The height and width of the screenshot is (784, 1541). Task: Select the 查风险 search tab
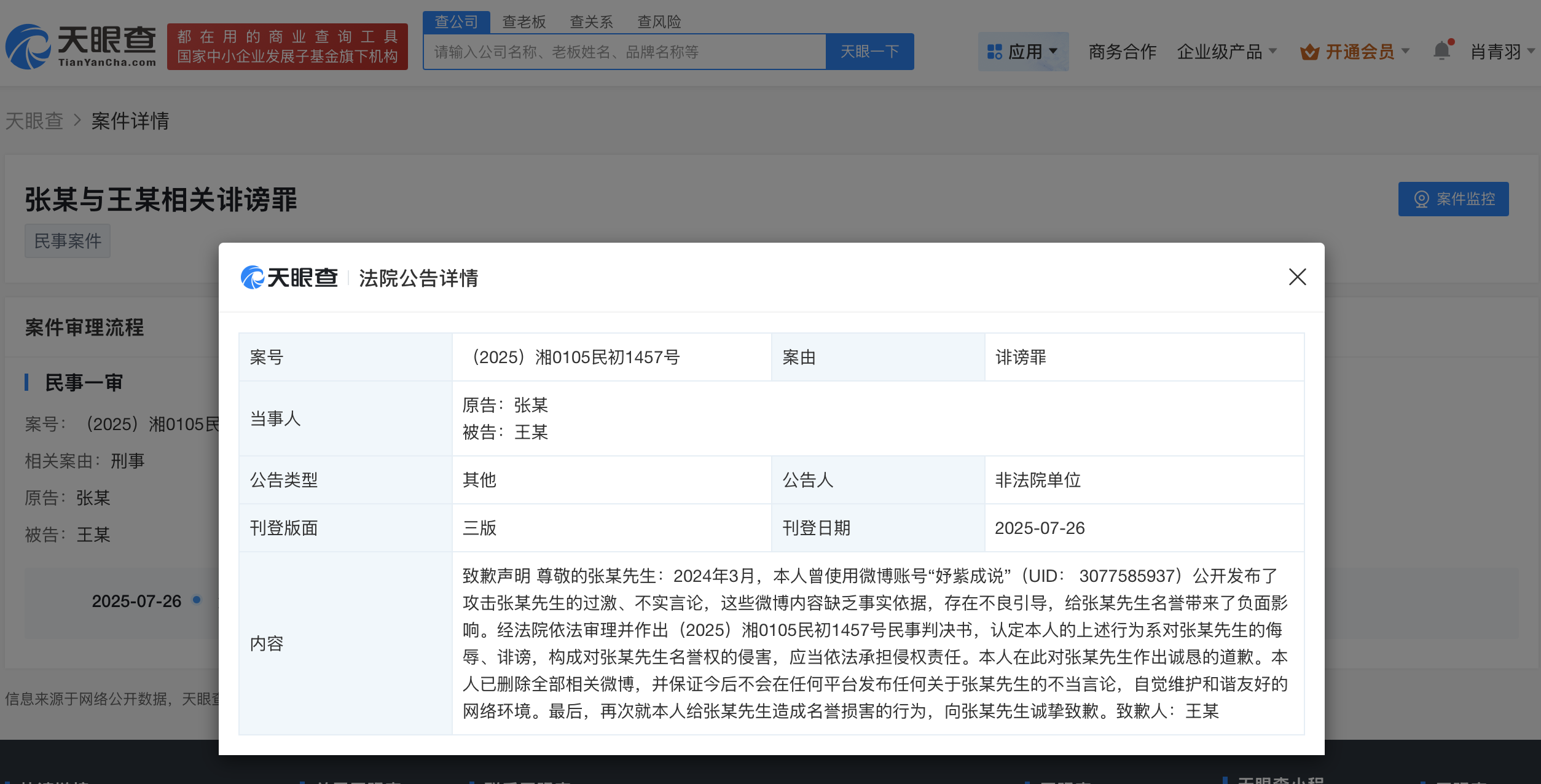659,22
